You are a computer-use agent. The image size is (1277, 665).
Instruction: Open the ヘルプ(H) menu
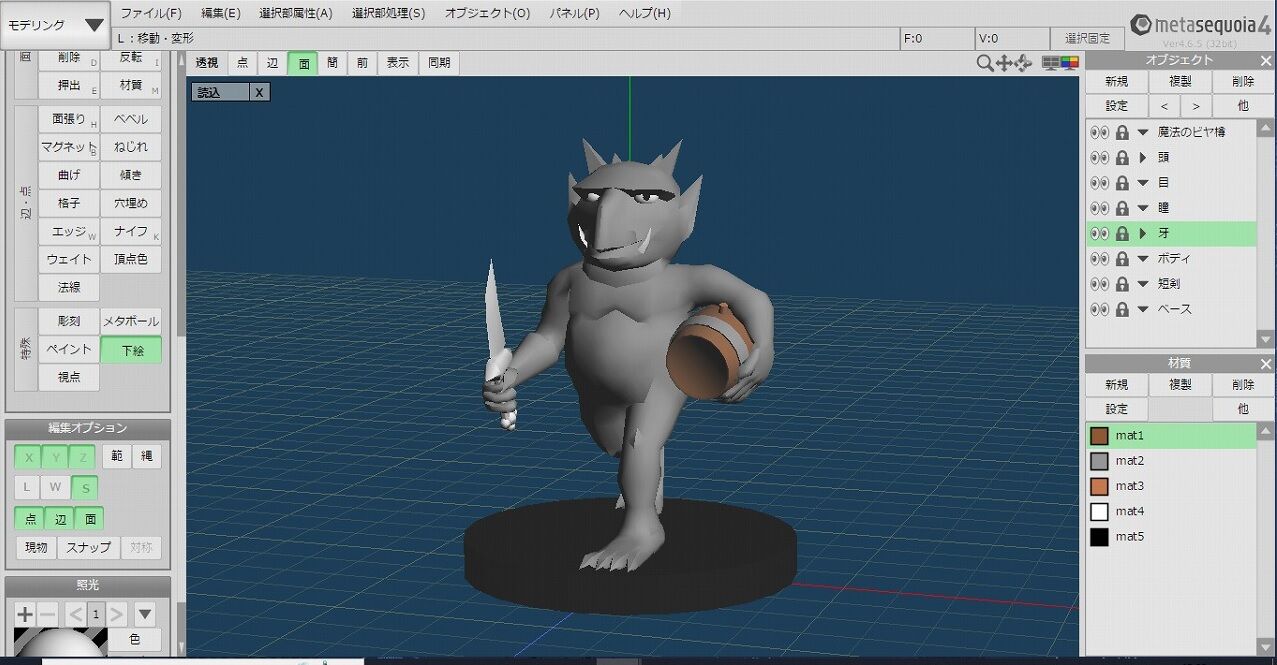644,13
